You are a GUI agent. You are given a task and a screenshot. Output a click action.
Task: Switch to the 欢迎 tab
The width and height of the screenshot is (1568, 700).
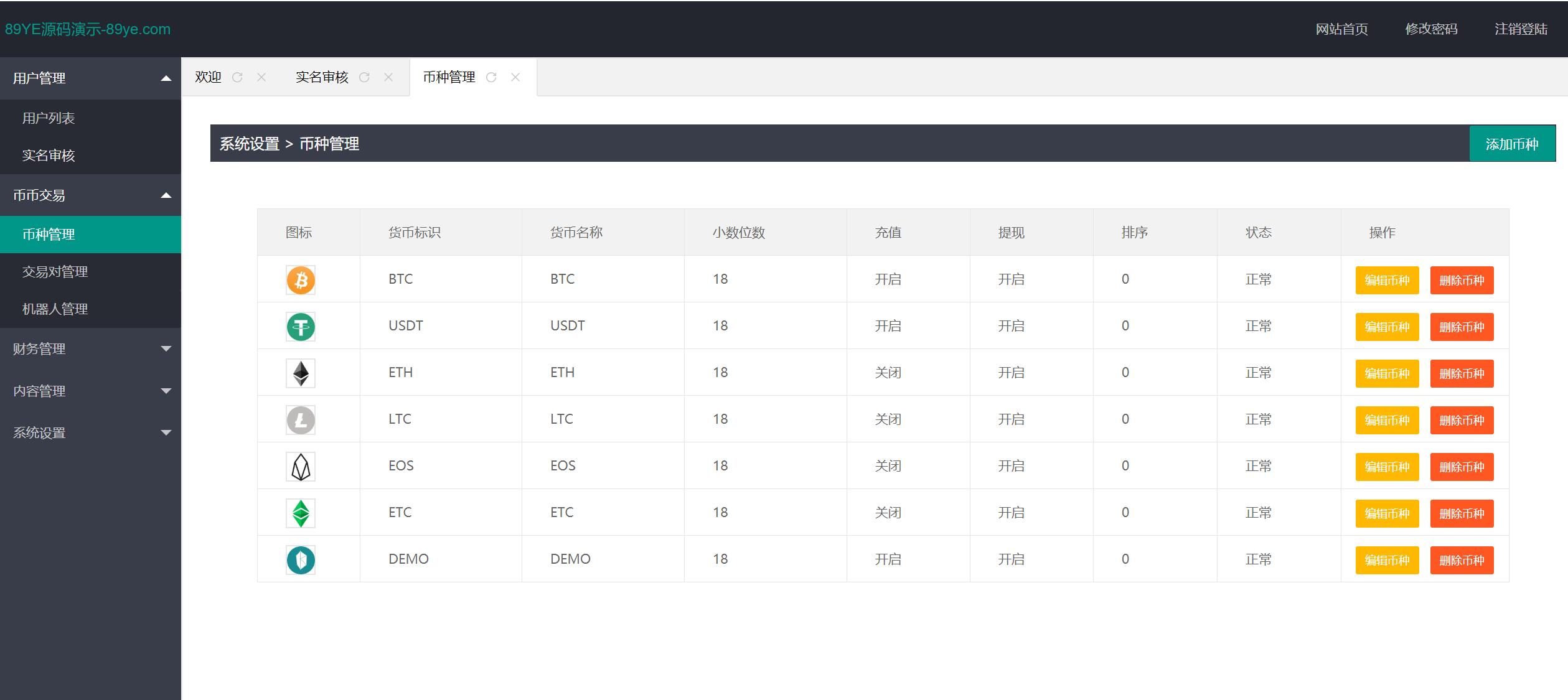[x=208, y=77]
